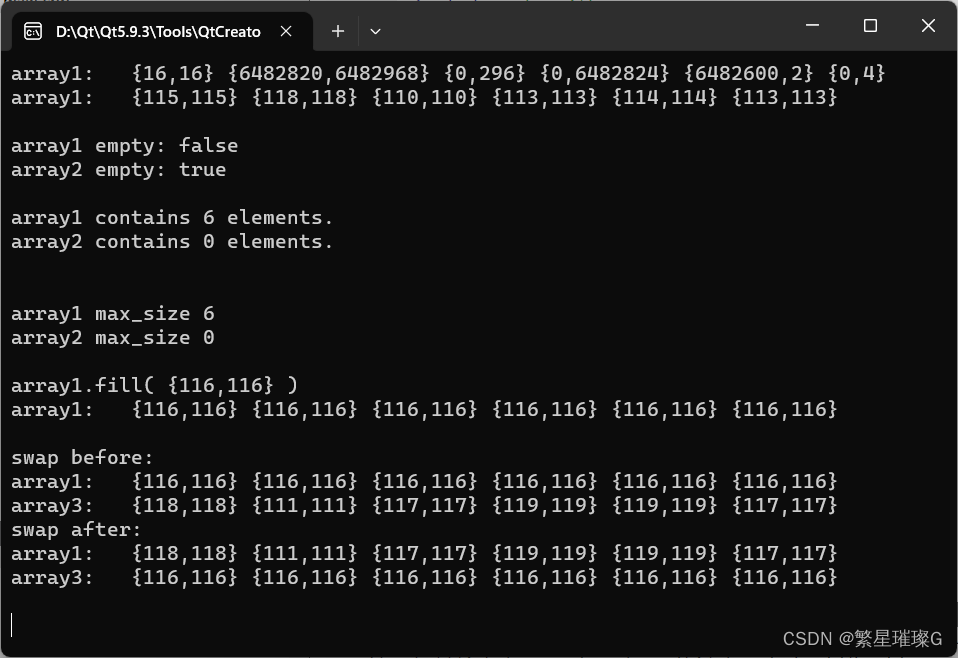Image resolution: width=958 pixels, height=658 pixels.
Task: Click the command prompt icon left of the path
Action: [33, 31]
